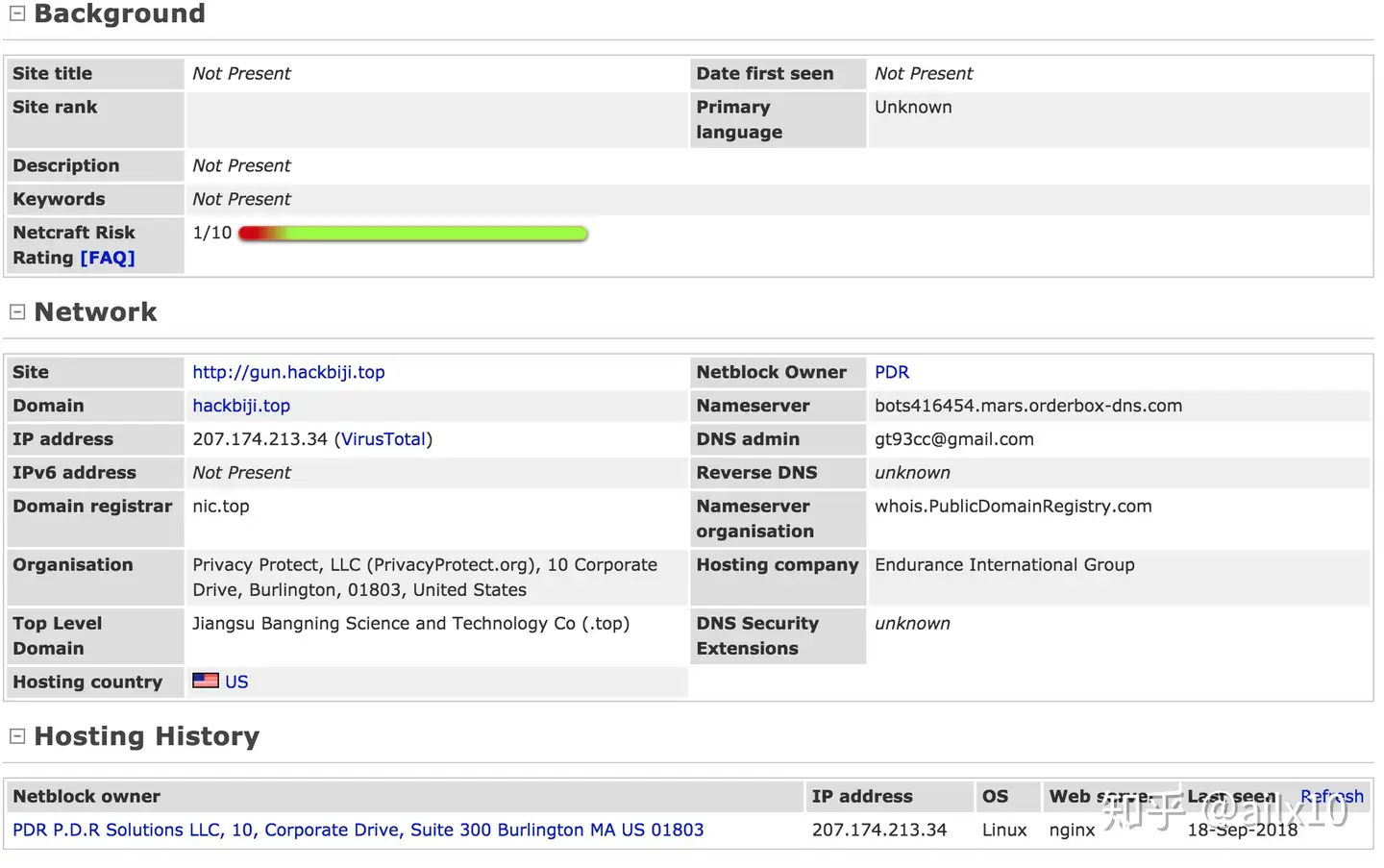Click the Domain registrar label cell
The height and width of the screenshot is (868, 1384).
(95, 519)
